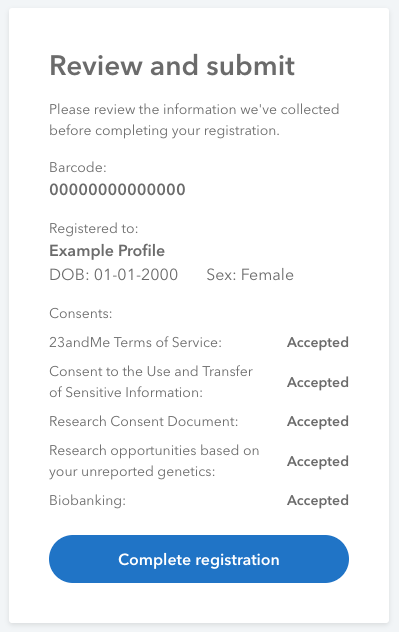The height and width of the screenshot is (632, 399).
Task: Click the barcode number 00000000000000
Action: [117, 189]
